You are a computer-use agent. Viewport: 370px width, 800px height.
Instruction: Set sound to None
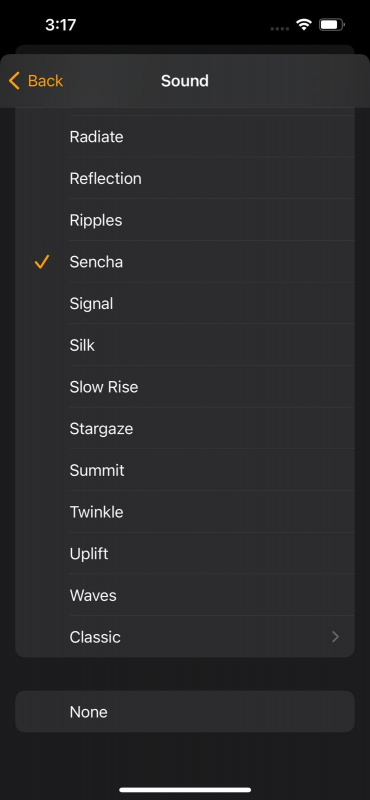tap(185, 712)
